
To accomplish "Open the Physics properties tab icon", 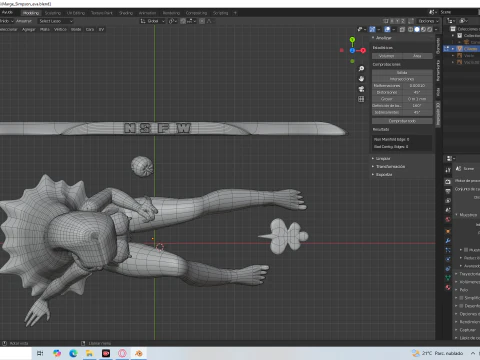I will [x=448, y=259].
